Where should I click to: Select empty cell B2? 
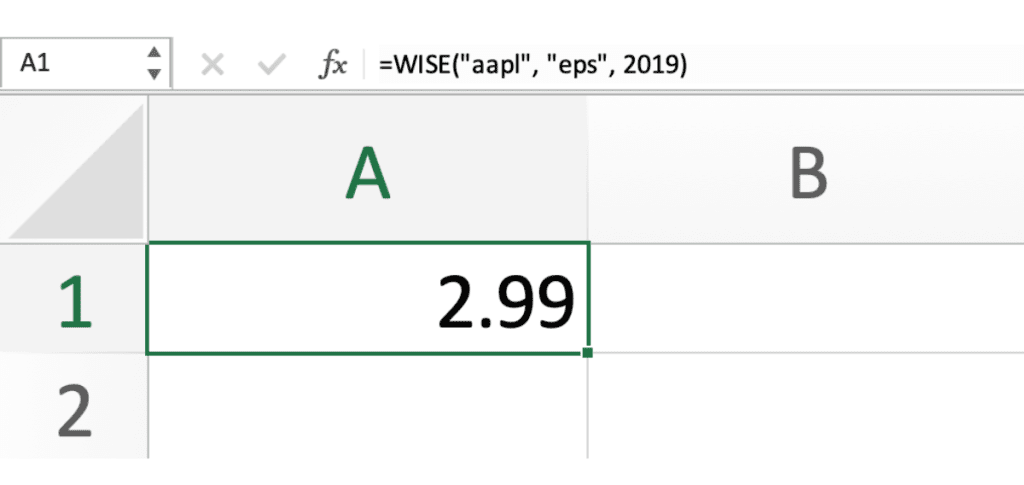[806, 406]
